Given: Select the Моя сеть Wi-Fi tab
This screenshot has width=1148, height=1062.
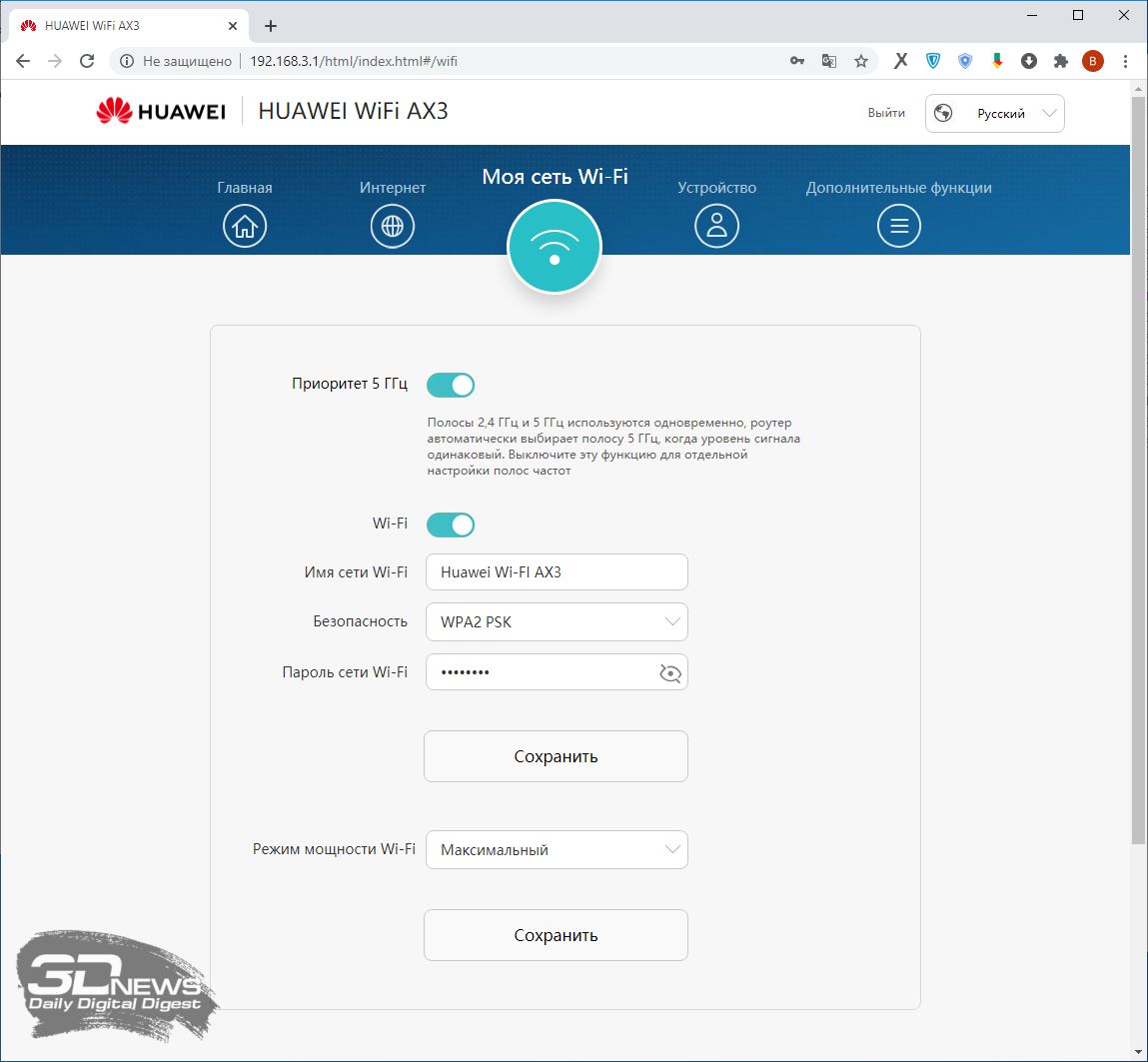Looking at the screenshot, I should pos(555,177).
